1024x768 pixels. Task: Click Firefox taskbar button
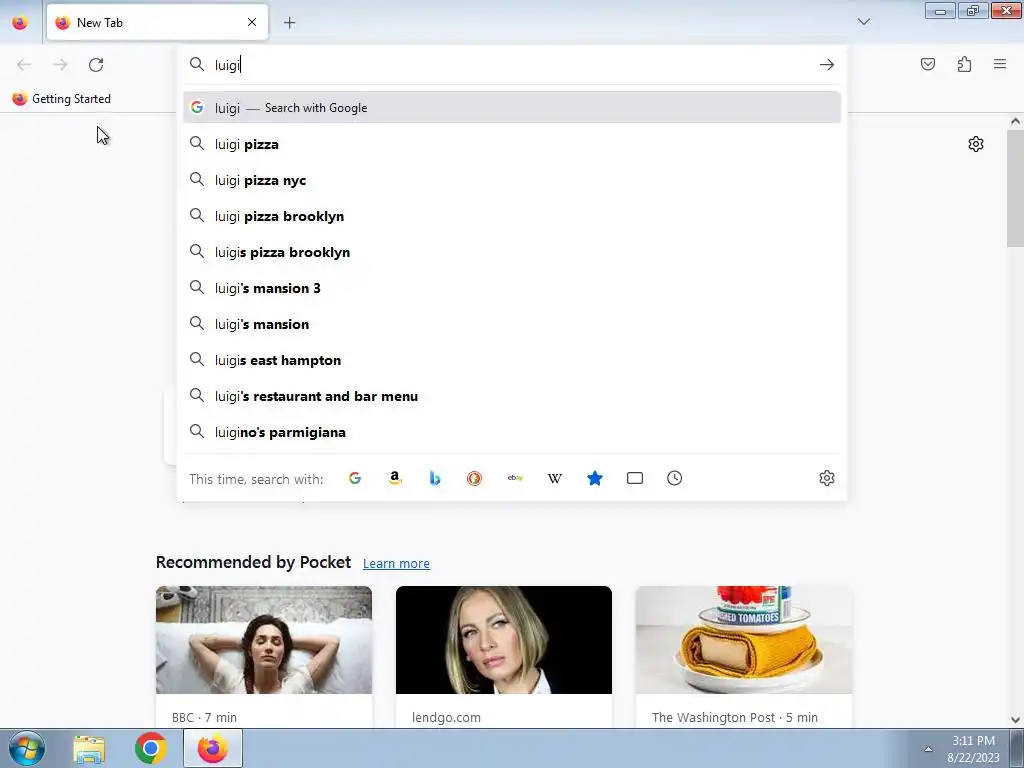213,748
